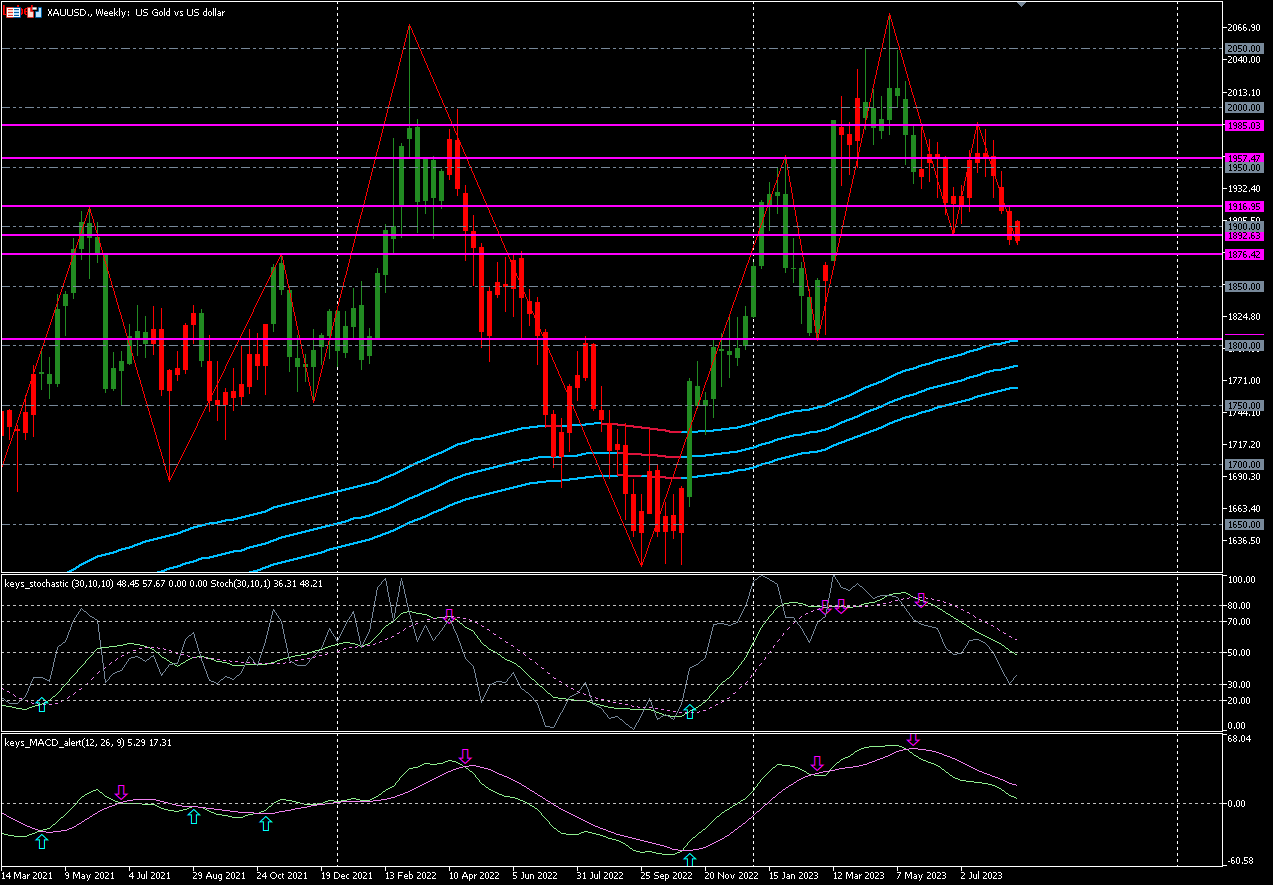Click the gray 2000.00 price label
This screenshot has width=1273, height=885.
[x=1244, y=107]
